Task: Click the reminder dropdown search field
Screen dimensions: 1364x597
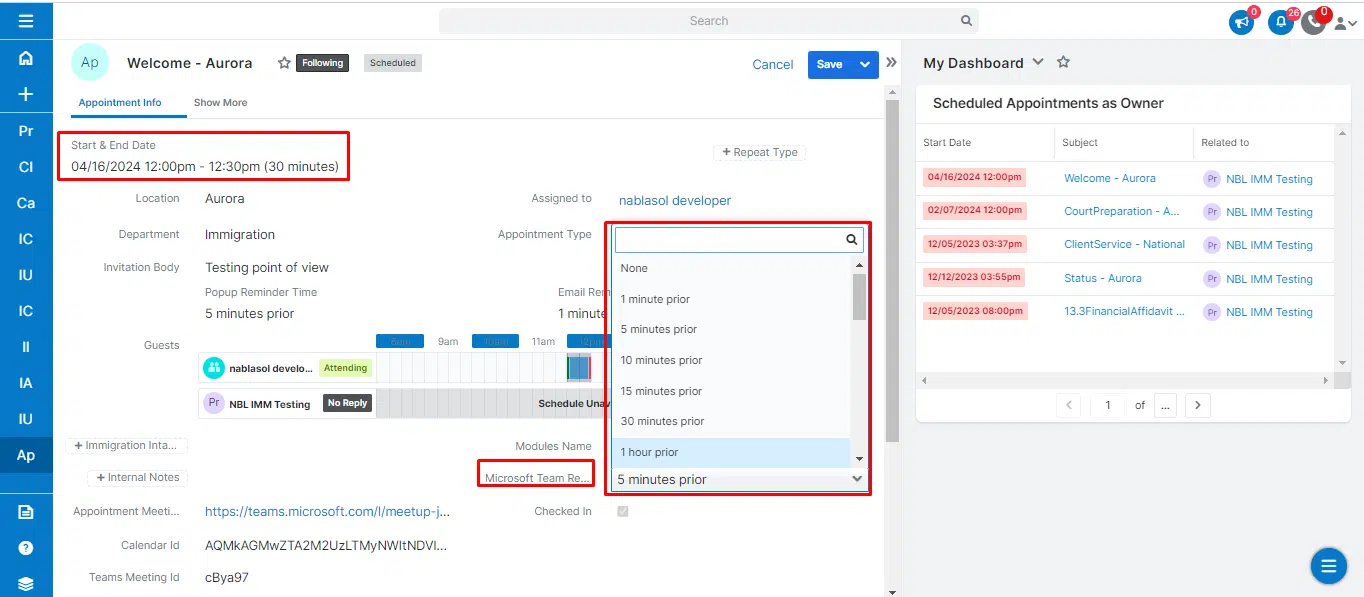Action: coord(730,240)
